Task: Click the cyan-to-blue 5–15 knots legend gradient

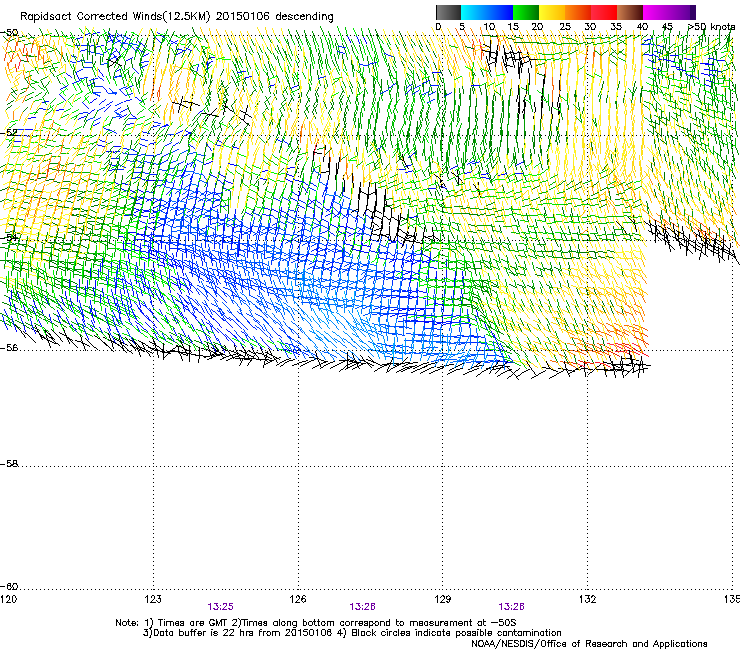Action: click(487, 12)
